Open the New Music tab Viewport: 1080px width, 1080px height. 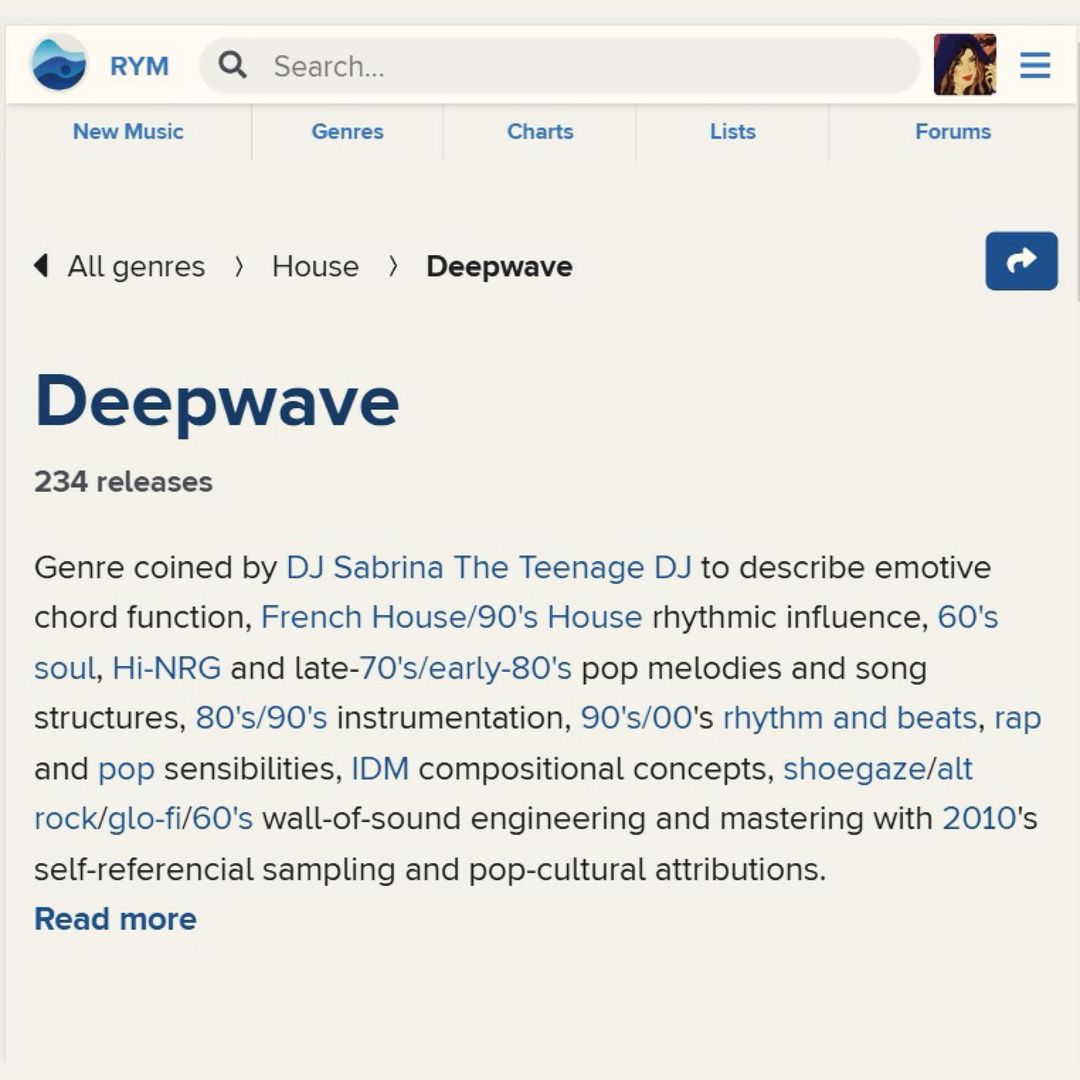(128, 132)
